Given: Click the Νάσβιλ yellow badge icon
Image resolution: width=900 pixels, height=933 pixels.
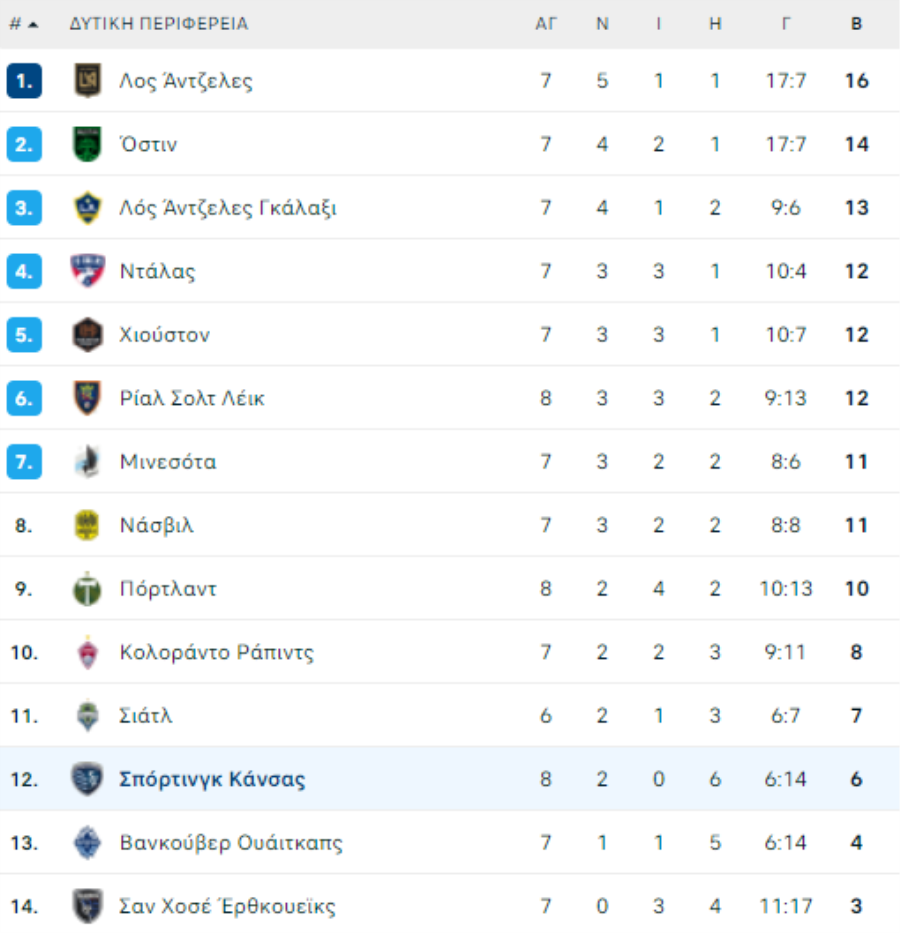Looking at the screenshot, I should click(x=87, y=525).
